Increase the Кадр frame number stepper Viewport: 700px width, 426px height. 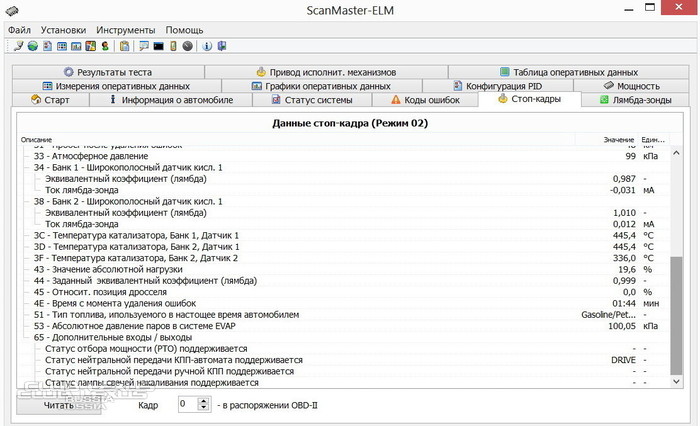204,400
